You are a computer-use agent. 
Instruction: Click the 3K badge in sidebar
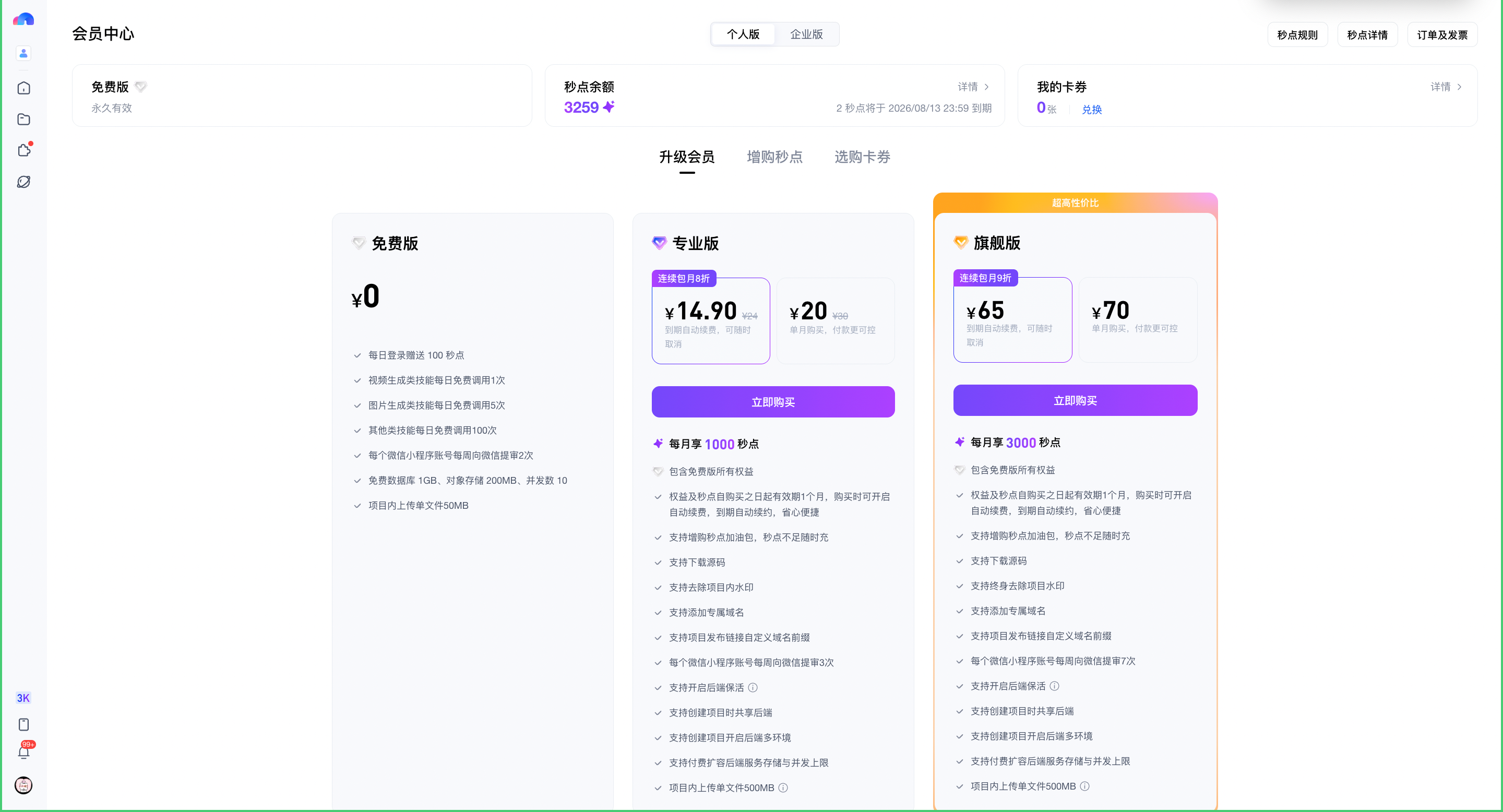pyautogui.click(x=23, y=698)
